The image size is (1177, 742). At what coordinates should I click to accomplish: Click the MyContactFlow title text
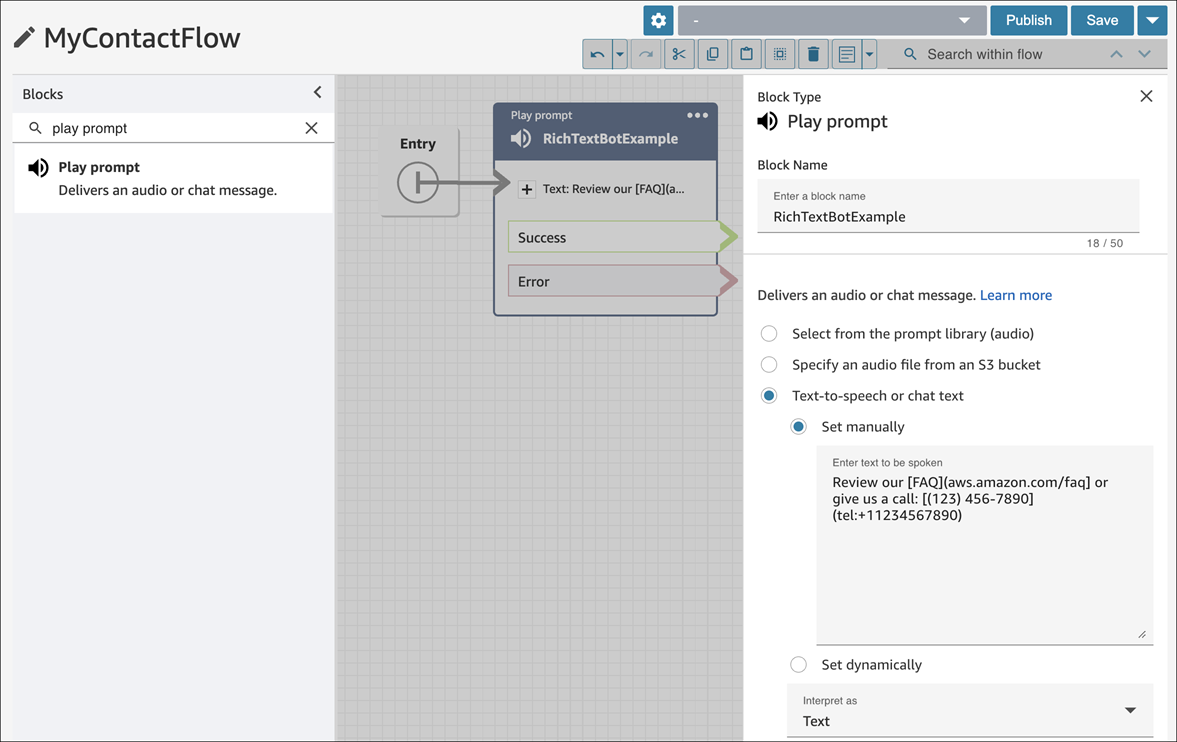point(142,38)
